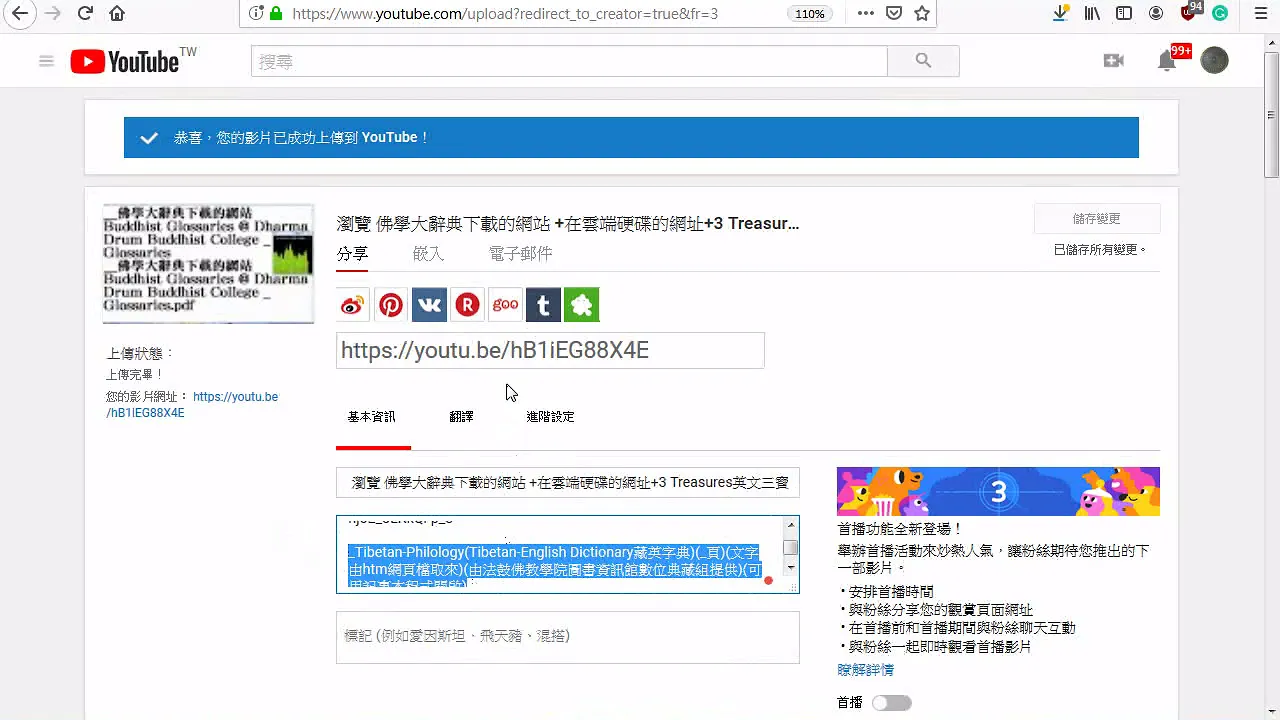Click inside the description text area

click(560, 554)
